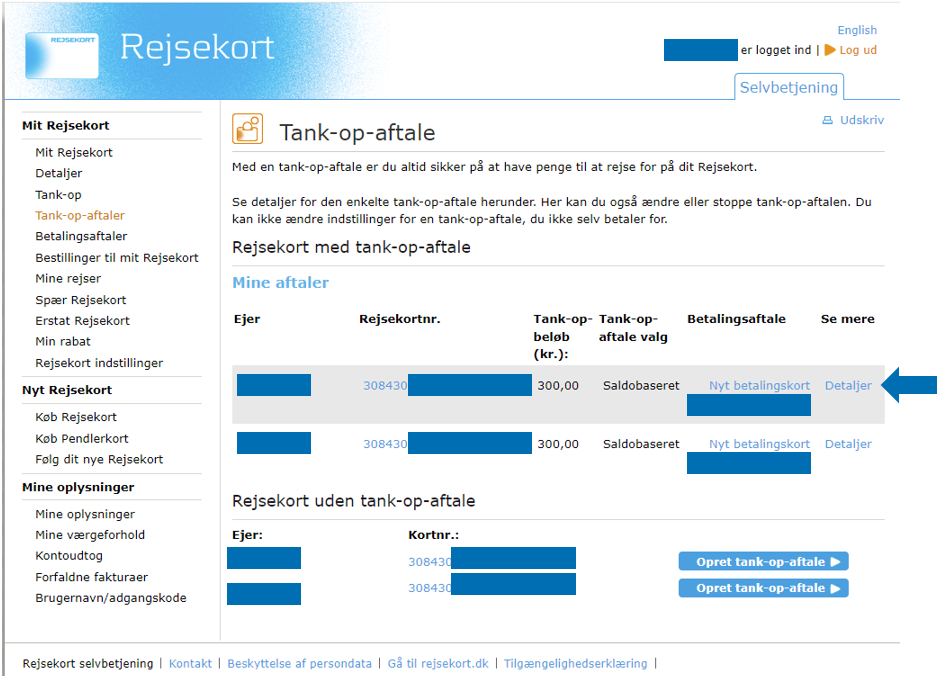Open the Tilgængelighedserklæring footer link
Image resolution: width=940 pixels, height=676 pixels.
pyautogui.click(x=575, y=663)
